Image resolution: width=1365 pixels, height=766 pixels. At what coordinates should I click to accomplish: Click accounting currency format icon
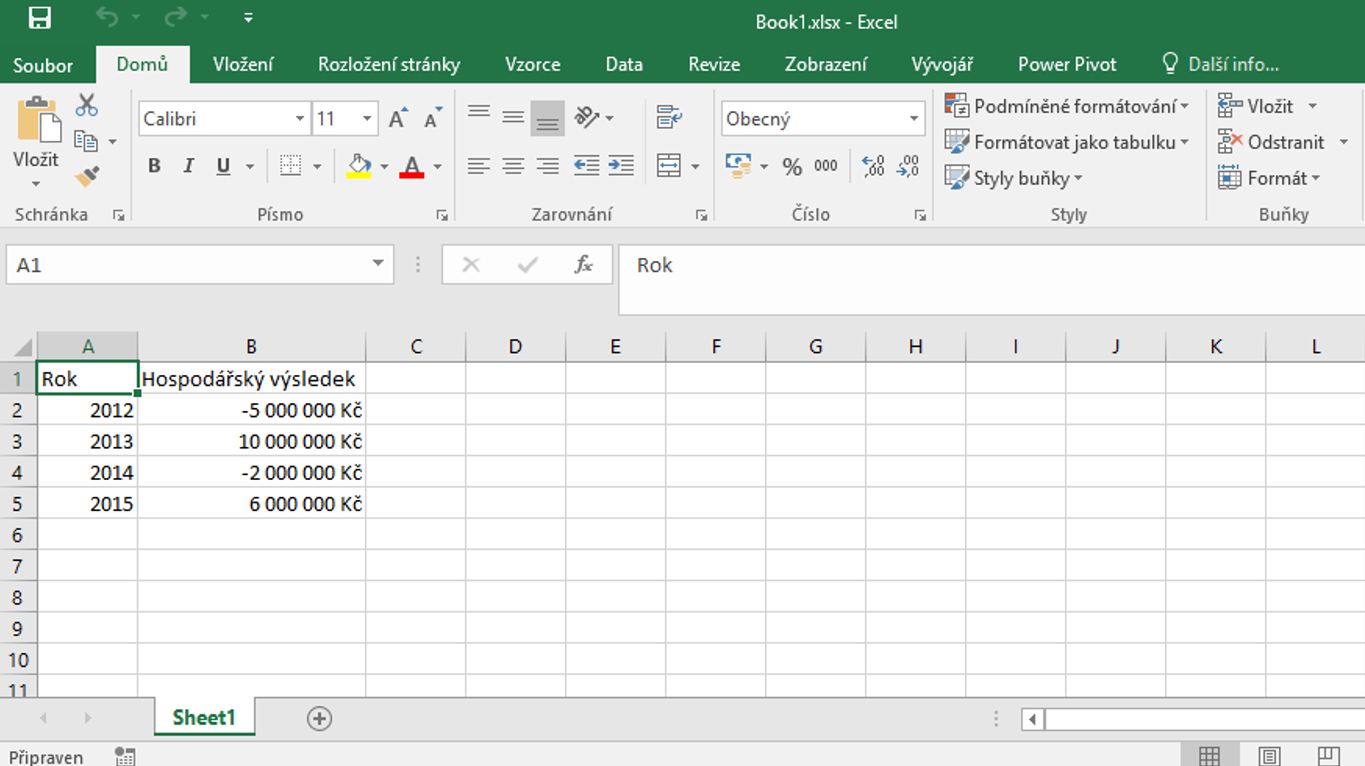738,166
